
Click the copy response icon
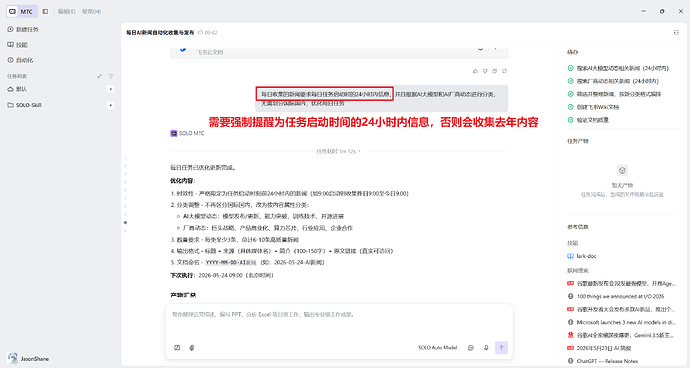click(x=495, y=71)
